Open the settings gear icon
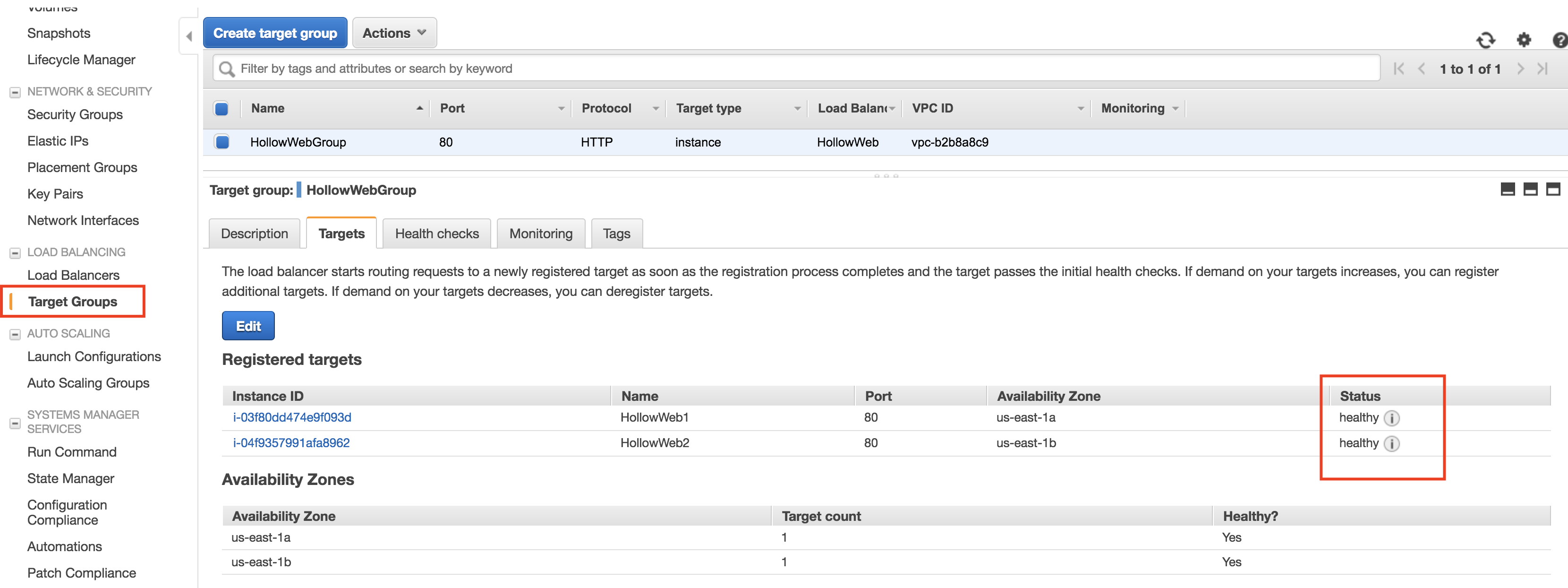The image size is (1568, 588). coord(1523,40)
